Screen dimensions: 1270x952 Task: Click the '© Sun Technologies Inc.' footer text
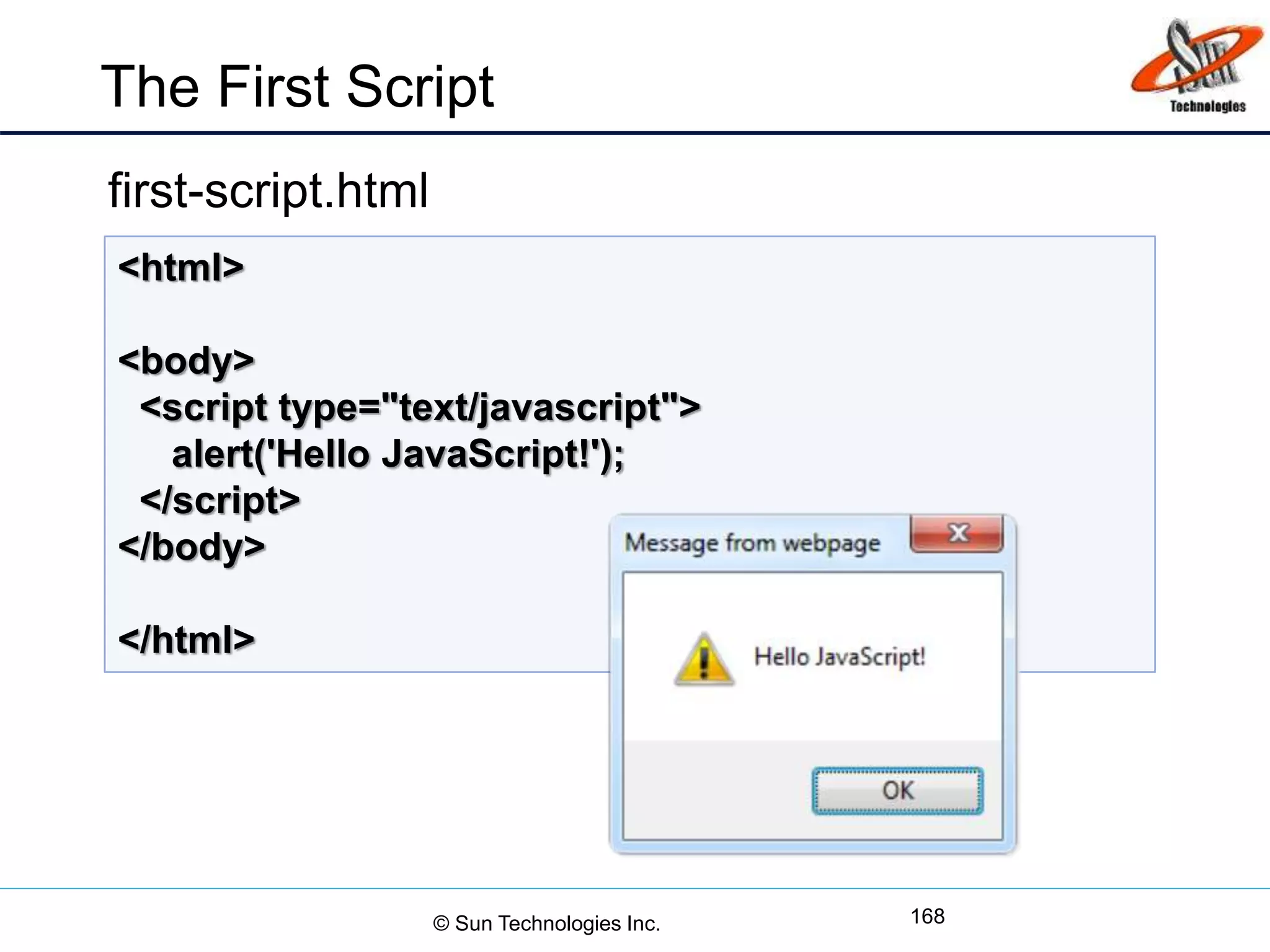[x=546, y=923]
